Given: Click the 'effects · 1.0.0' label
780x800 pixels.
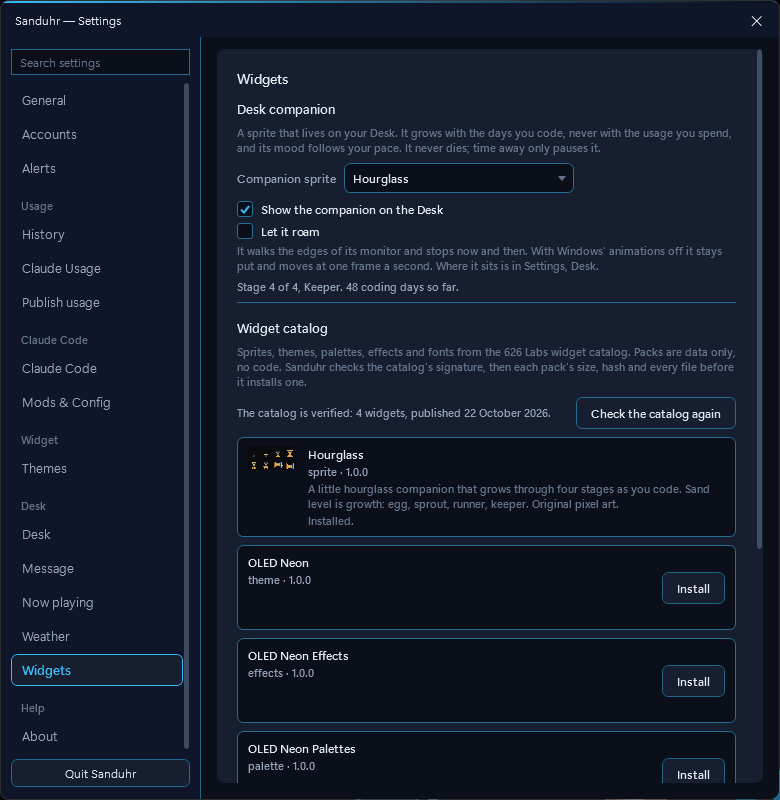Looking at the screenshot, I should [x=281, y=673].
